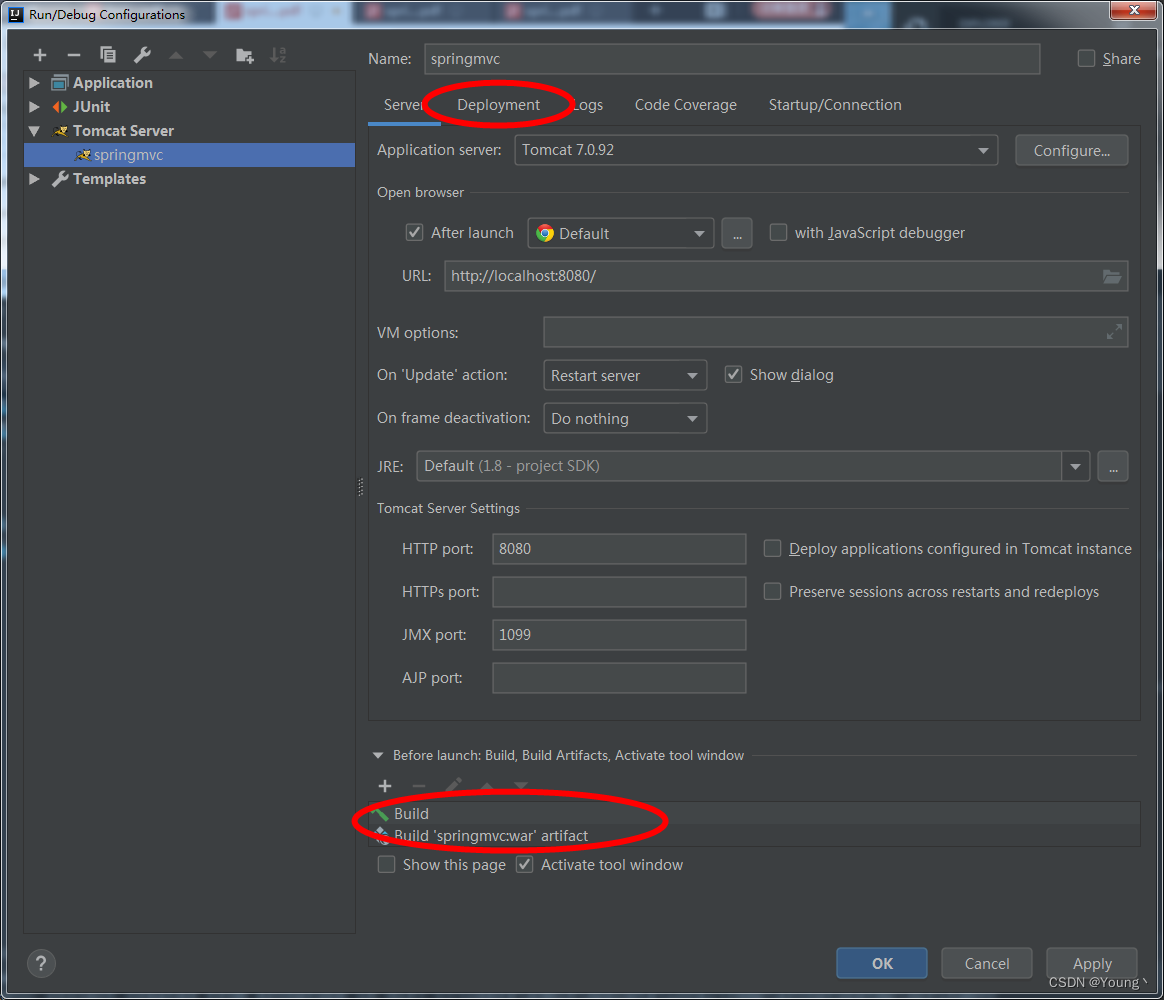
Task: Click the AJP port field
Action: 619,678
